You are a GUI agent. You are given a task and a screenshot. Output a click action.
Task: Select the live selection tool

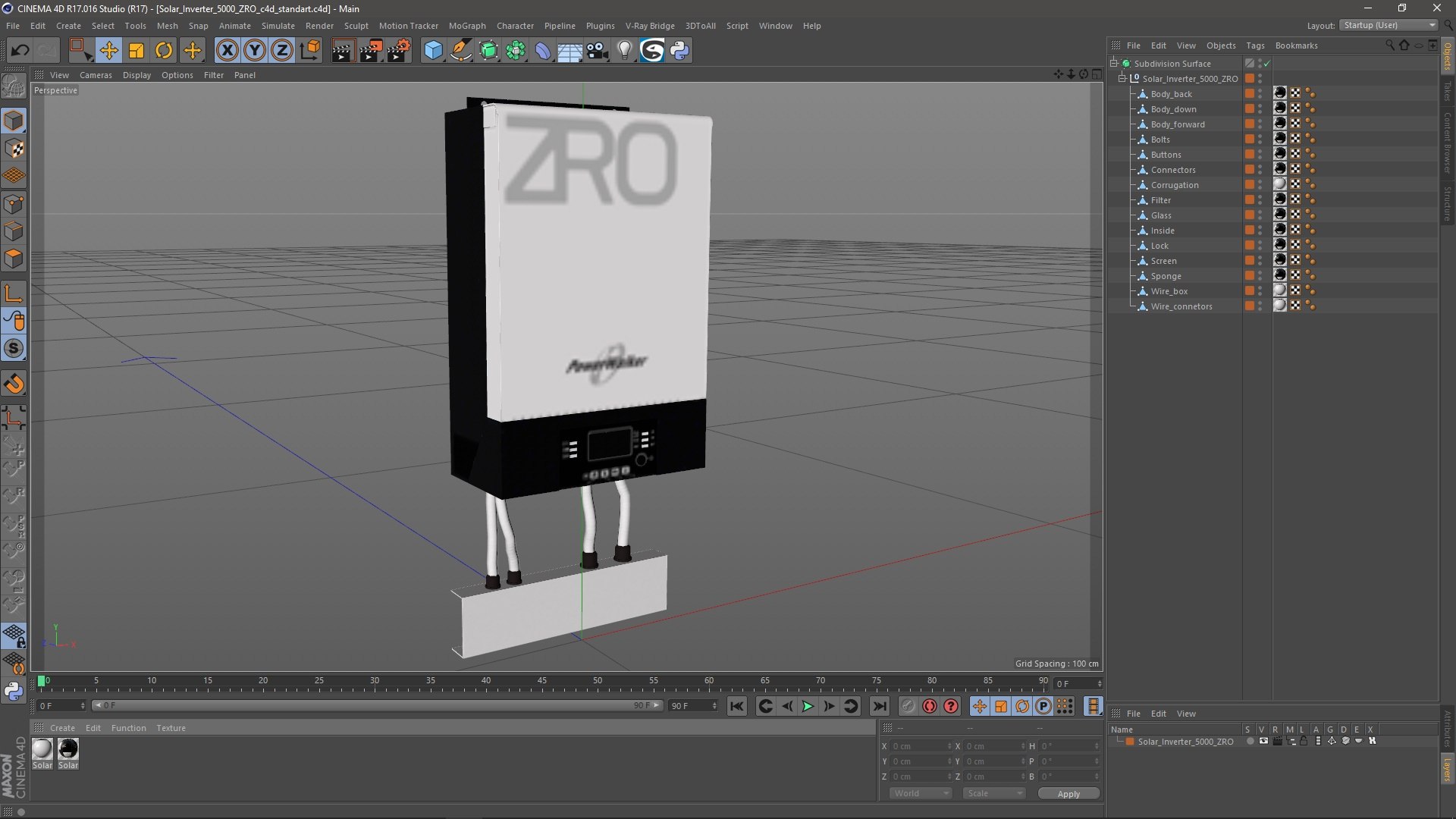[80, 51]
